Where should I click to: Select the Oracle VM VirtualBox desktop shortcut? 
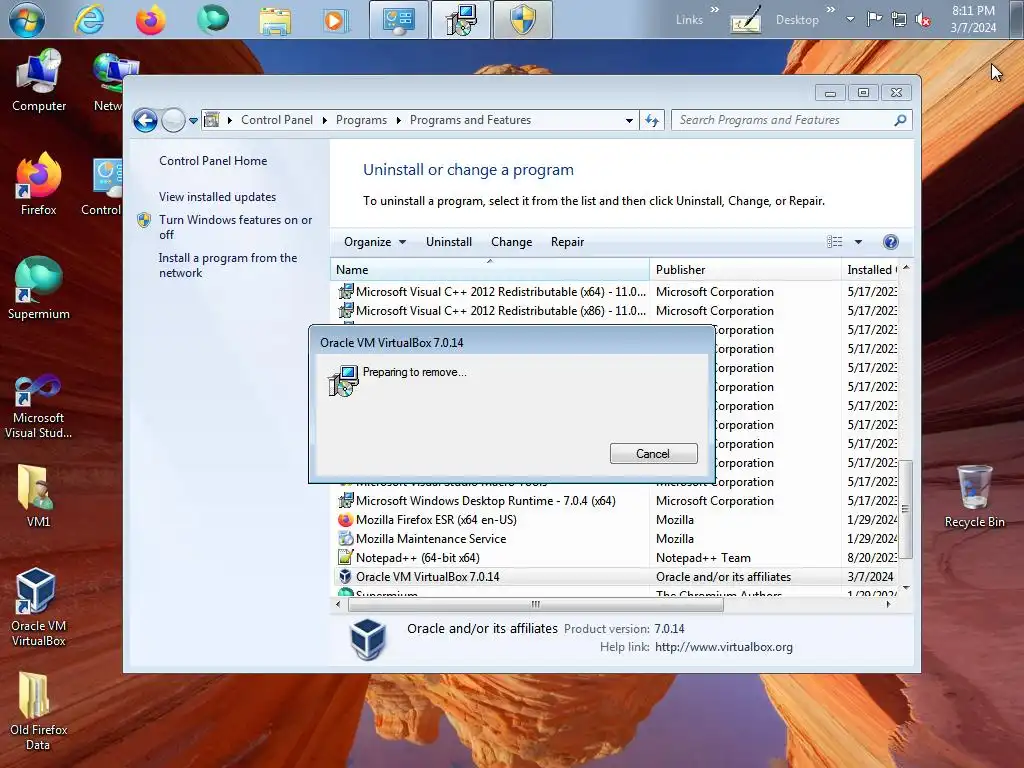[38, 607]
